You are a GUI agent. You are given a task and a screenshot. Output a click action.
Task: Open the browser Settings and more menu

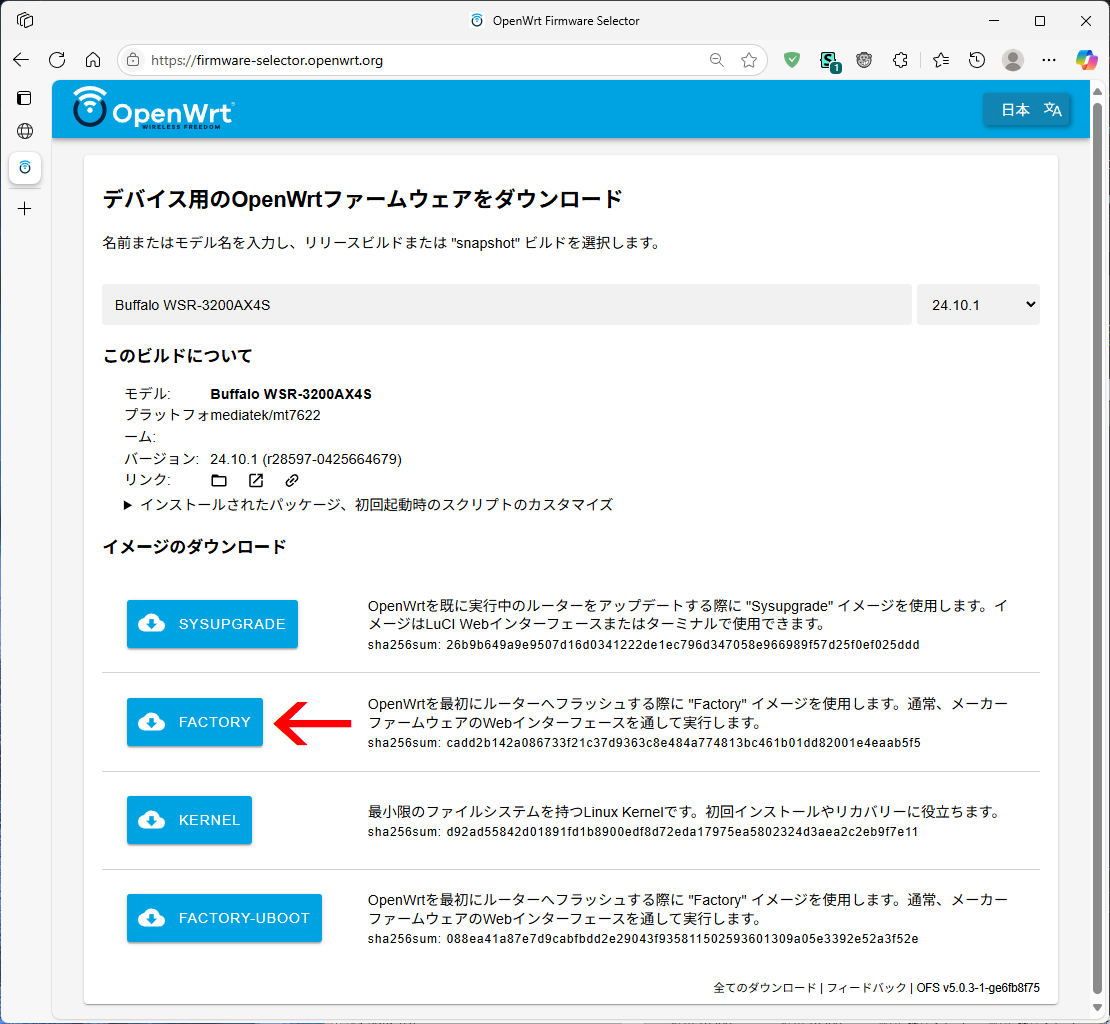[1049, 60]
